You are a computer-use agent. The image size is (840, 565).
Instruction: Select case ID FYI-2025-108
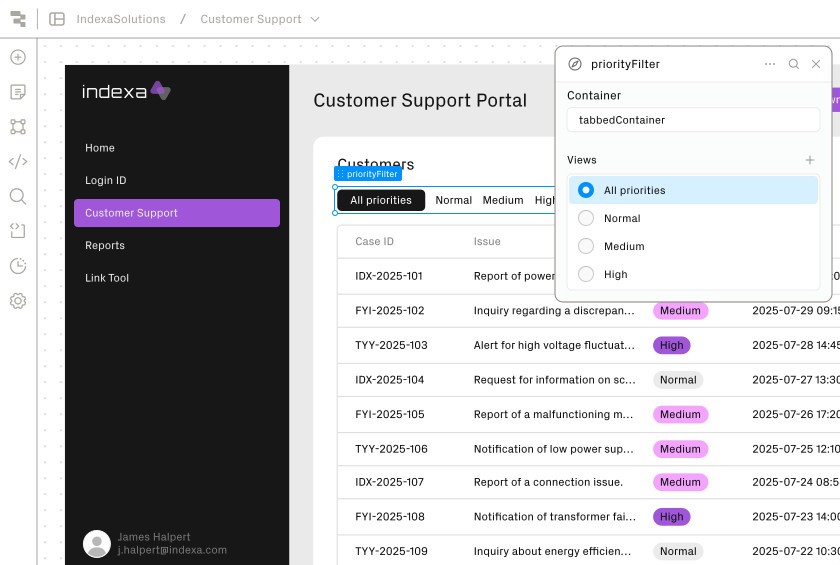coord(389,517)
